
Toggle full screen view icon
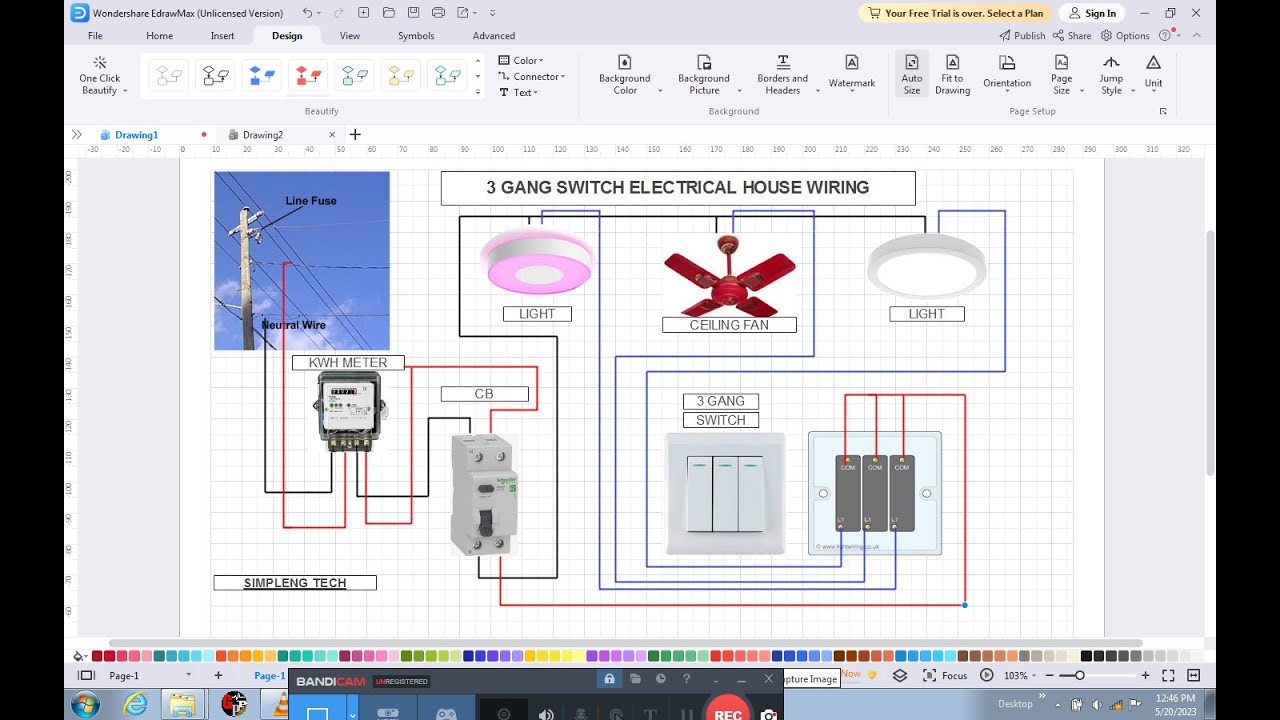point(1168,676)
